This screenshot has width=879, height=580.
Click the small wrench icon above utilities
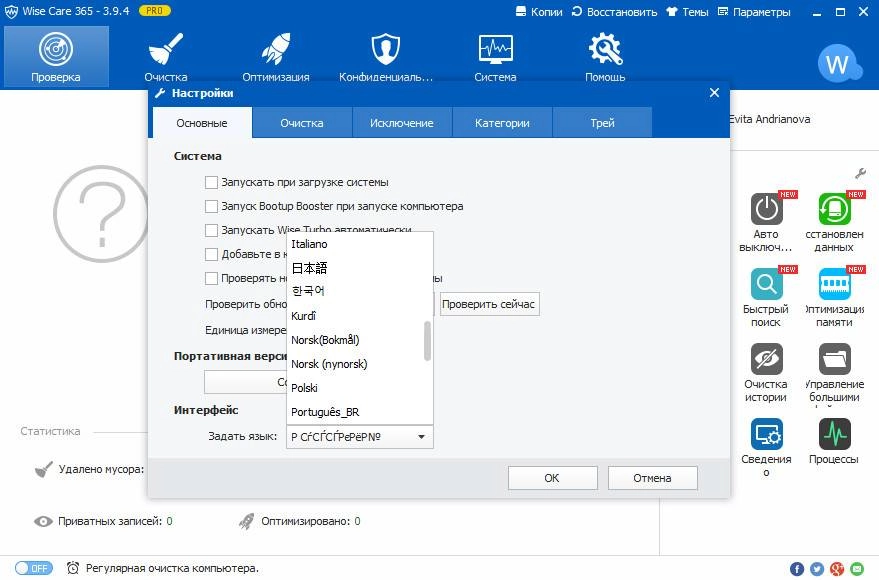tap(860, 173)
